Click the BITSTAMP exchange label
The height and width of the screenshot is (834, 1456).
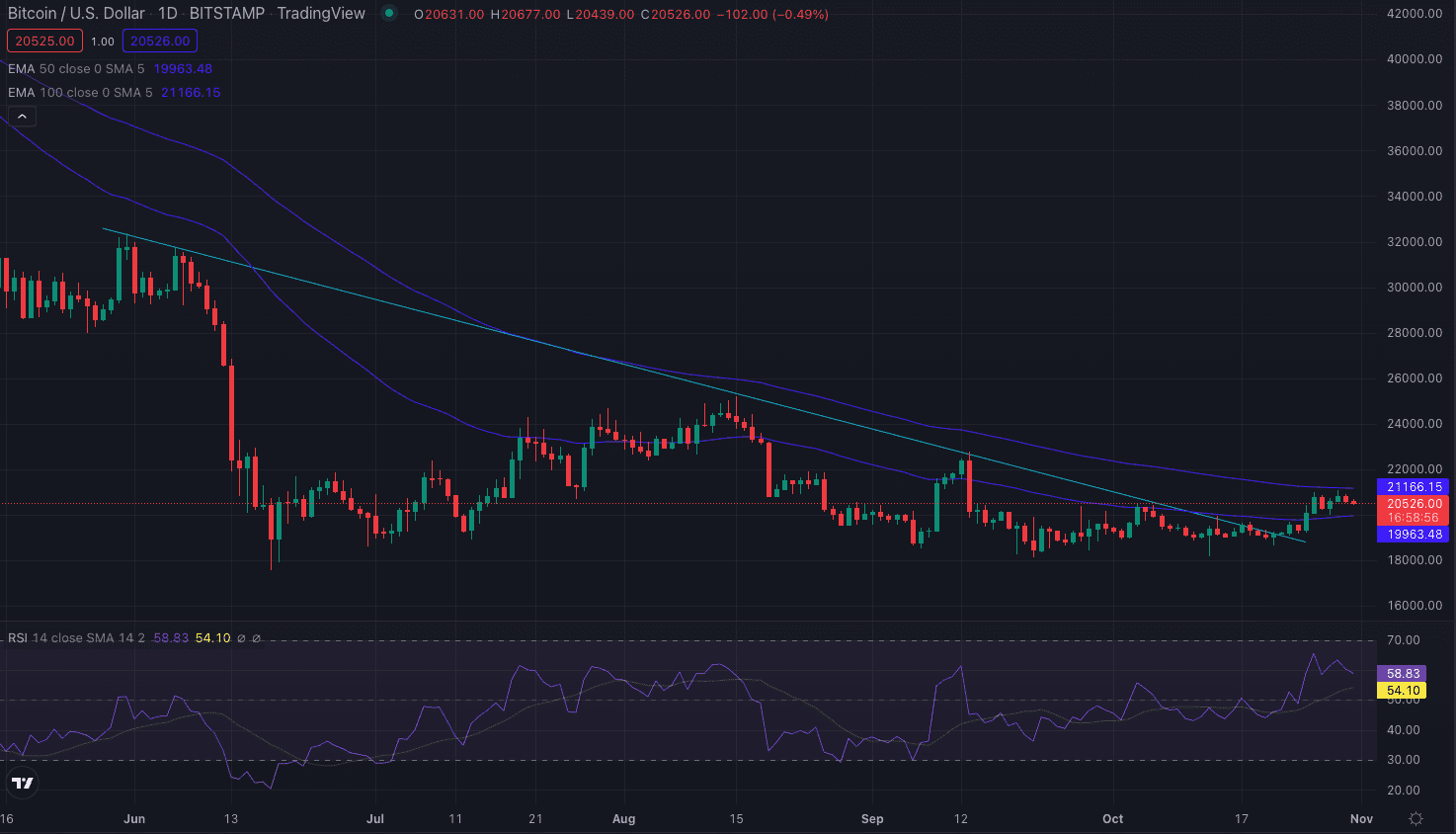click(x=227, y=14)
